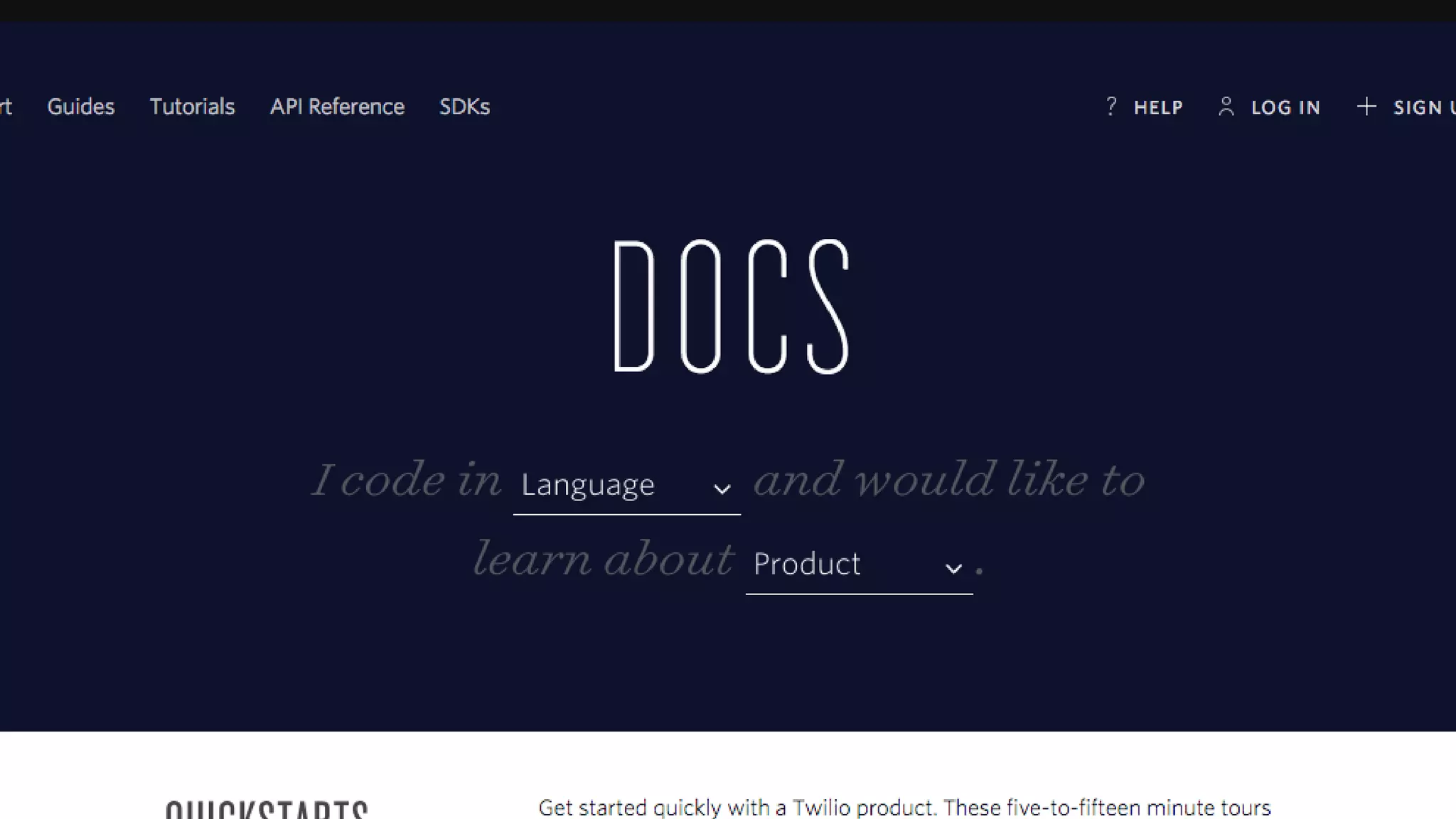Image resolution: width=1456 pixels, height=819 pixels.
Task: Open the SDKs navigation item
Action: pos(464,107)
